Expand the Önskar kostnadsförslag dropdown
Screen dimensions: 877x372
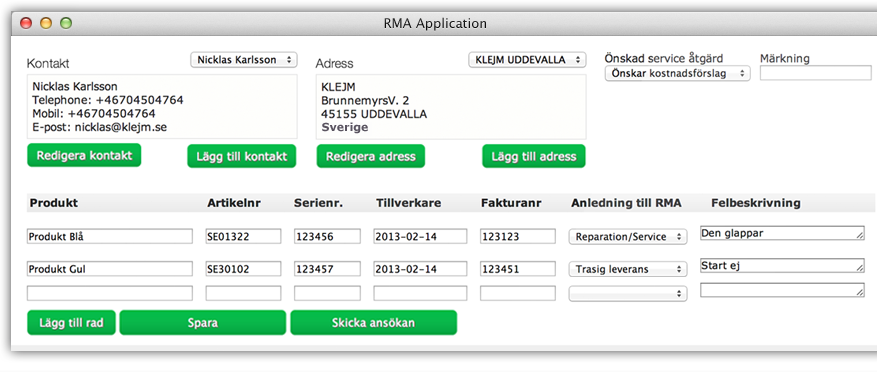pos(677,73)
